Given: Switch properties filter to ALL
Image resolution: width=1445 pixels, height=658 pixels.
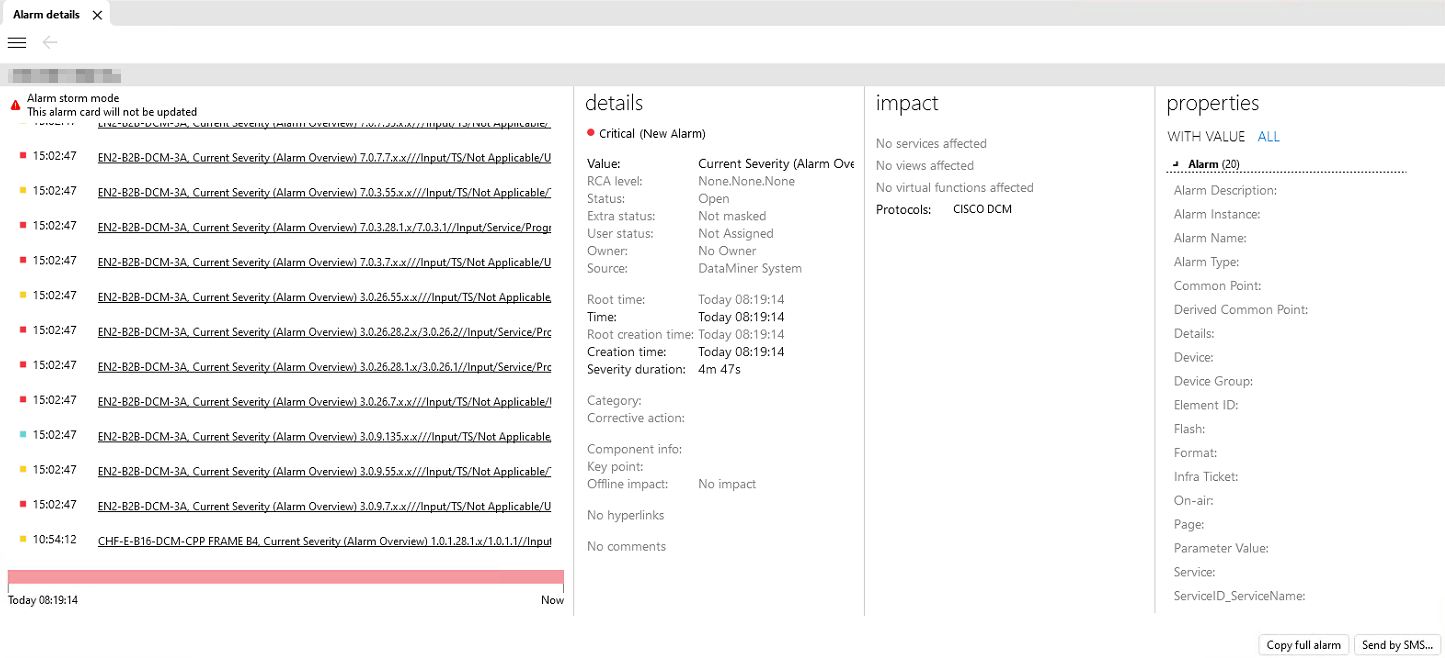Looking at the screenshot, I should pos(1268,137).
